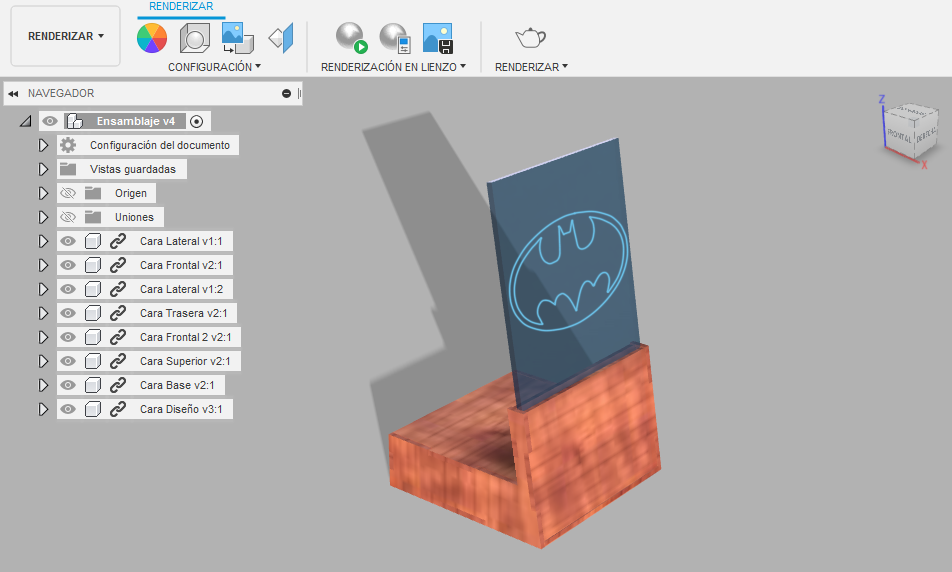Click the Decal image icon
Image resolution: width=952 pixels, height=572 pixels.
pyautogui.click(x=237, y=38)
